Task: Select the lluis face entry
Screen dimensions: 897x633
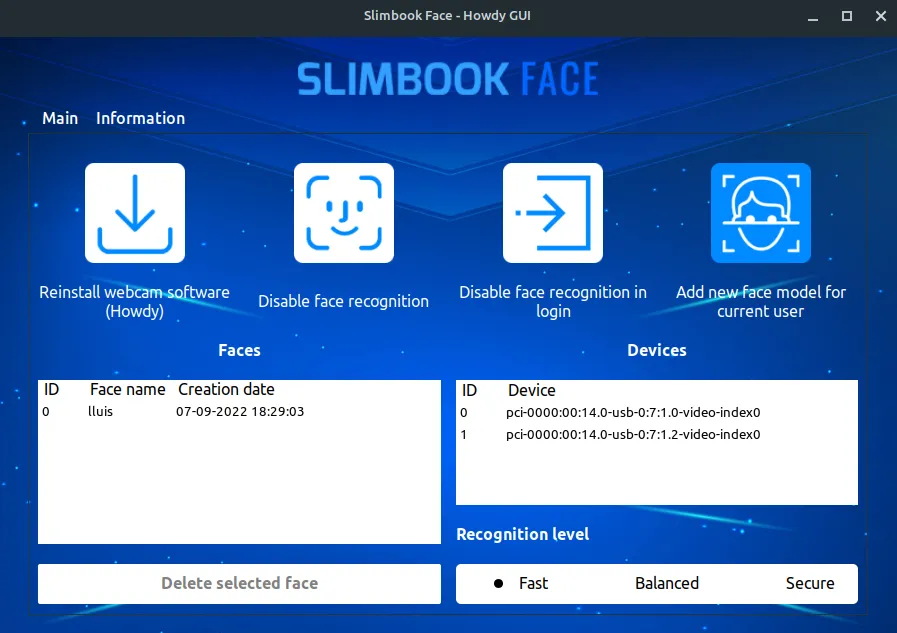Action: pyautogui.click(x=100, y=412)
